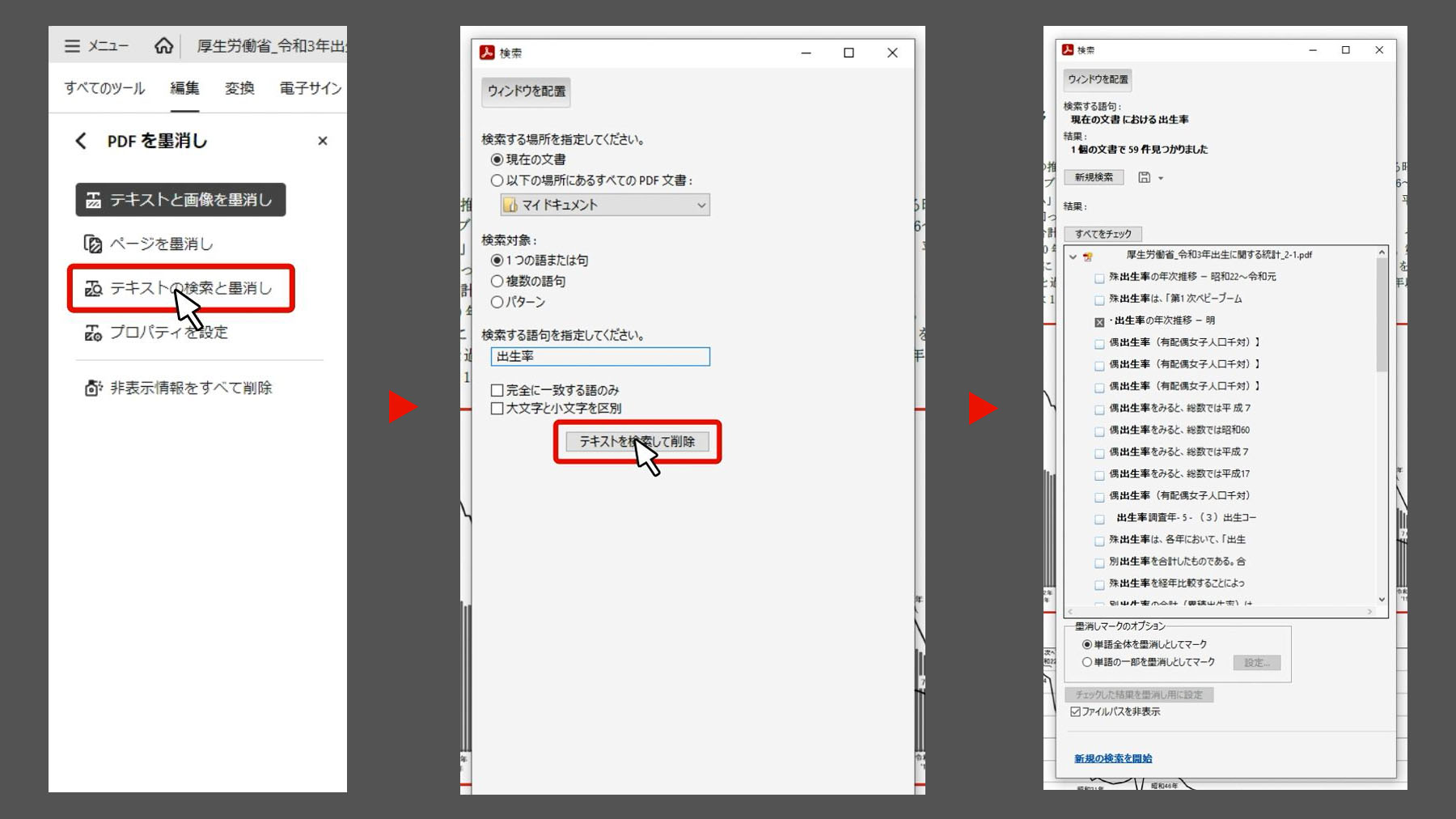Click ウィンドウを配置 in the search options window

click(527, 91)
